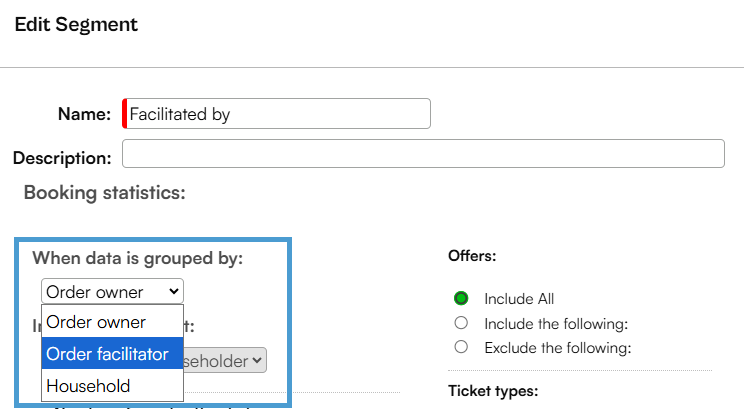Select the 'Include All' offers radio button
This screenshot has height=409, width=744.
coord(461,298)
